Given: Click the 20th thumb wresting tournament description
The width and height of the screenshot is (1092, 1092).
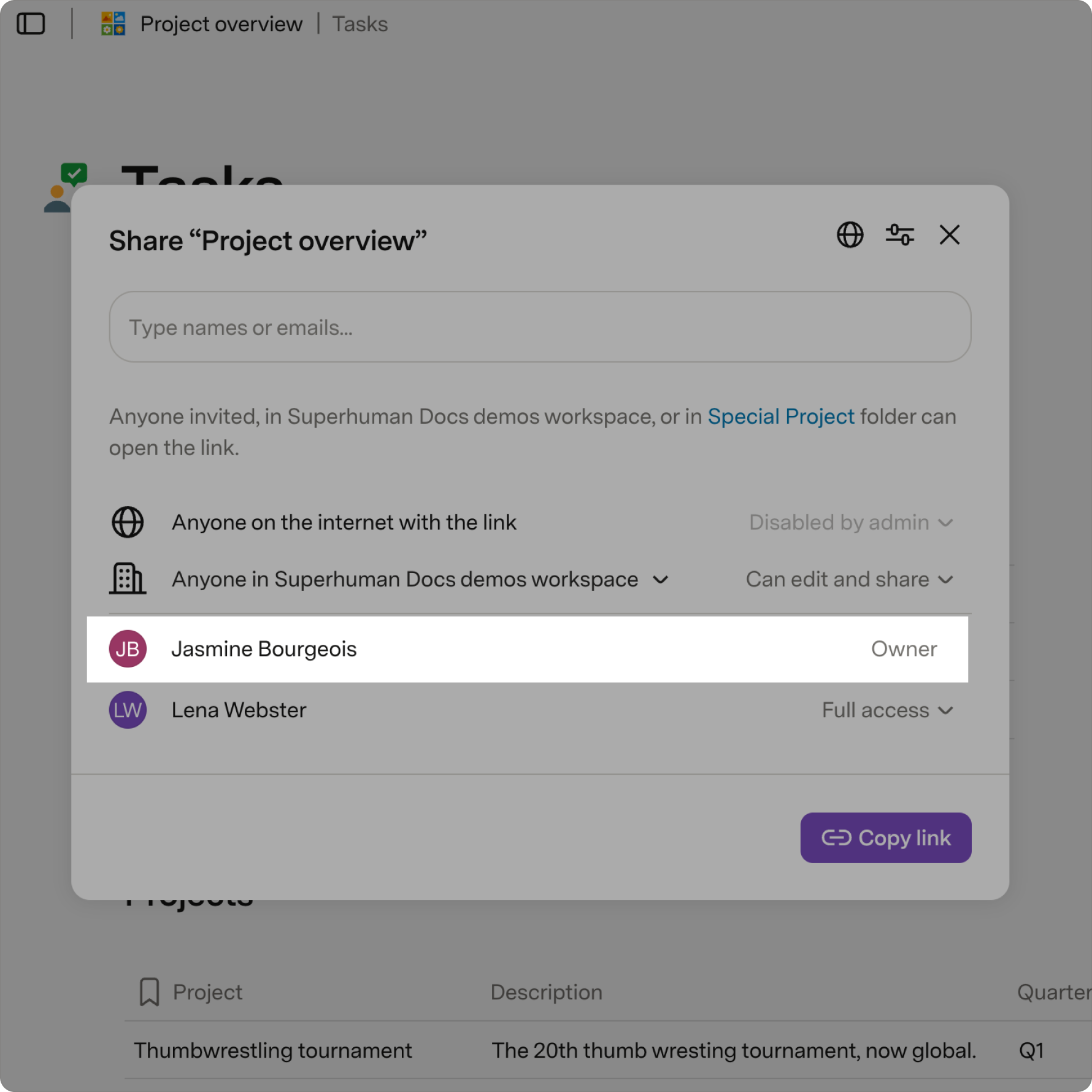Looking at the screenshot, I should coord(733,1050).
